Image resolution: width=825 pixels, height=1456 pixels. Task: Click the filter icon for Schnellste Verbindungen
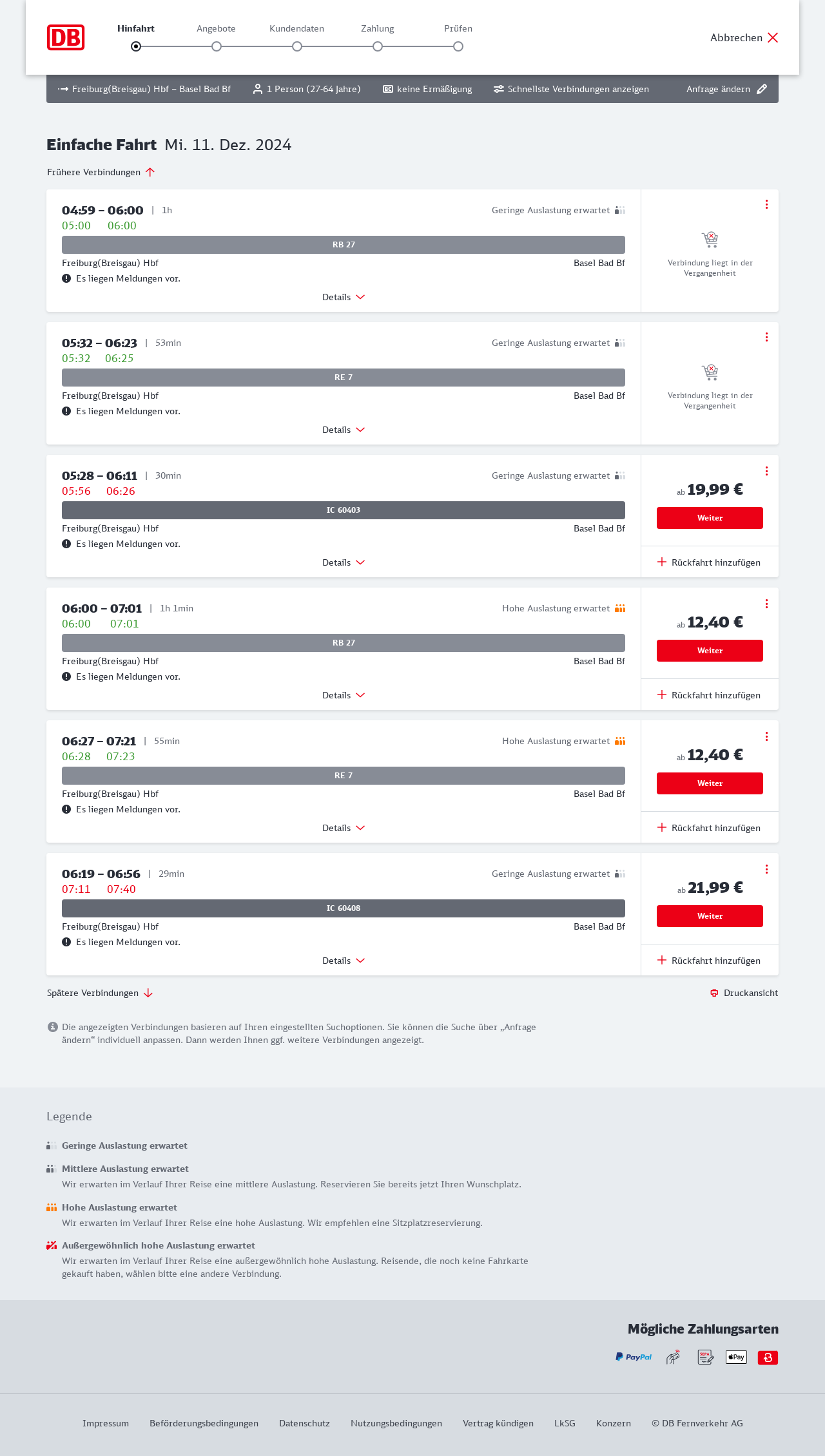[x=498, y=89]
